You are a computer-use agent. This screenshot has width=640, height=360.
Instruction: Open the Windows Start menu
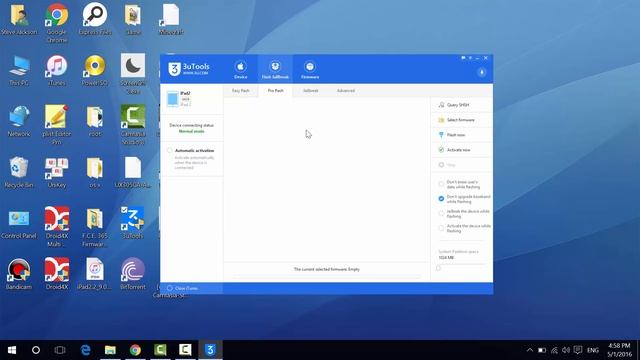(12, 350)
